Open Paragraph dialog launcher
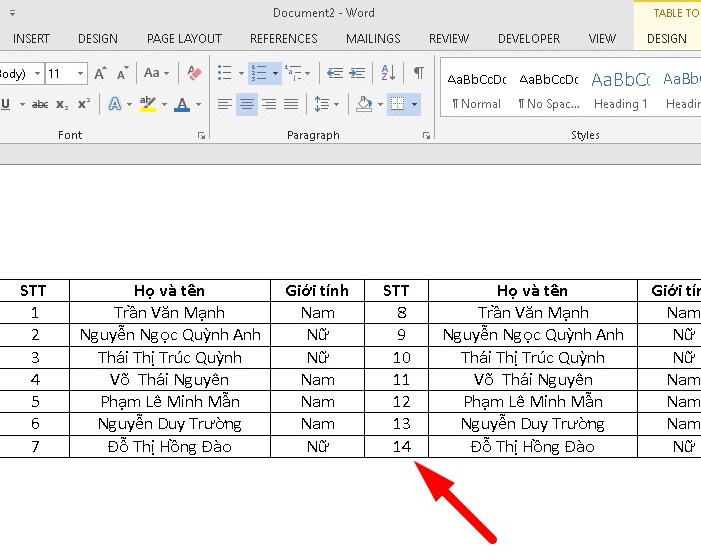Image resolution: width=701 pixels, height=559 pixels. (426, 136)
